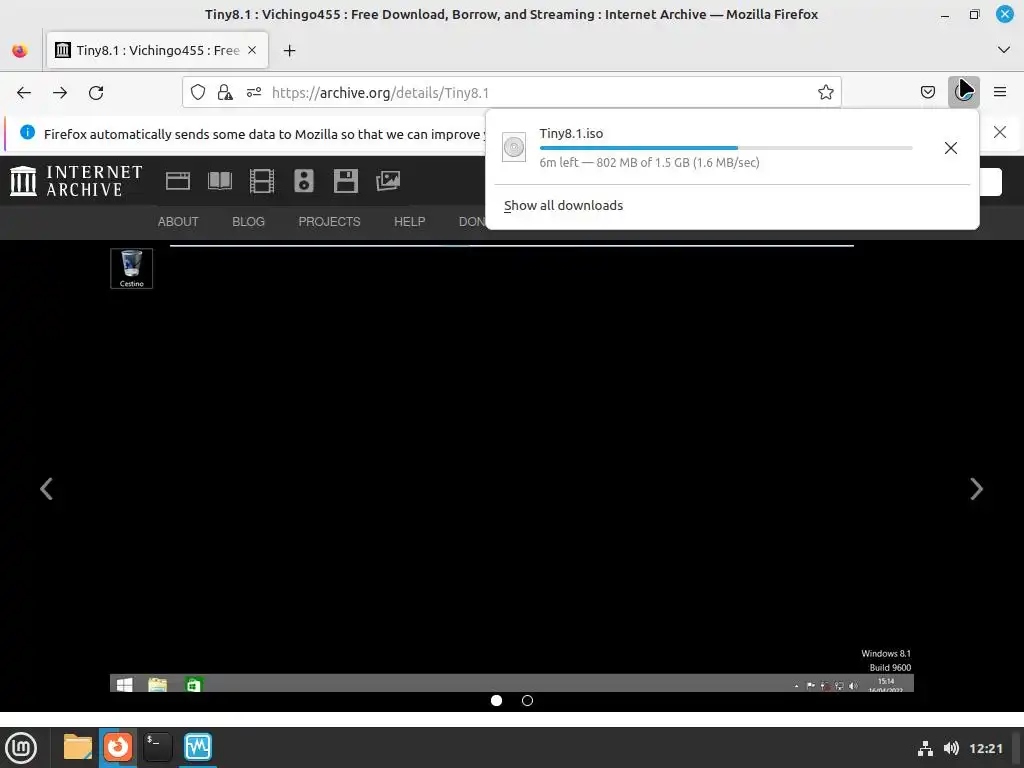Open the Audio speaker icon
This screenshot has width=1024, height=768.
304,181
